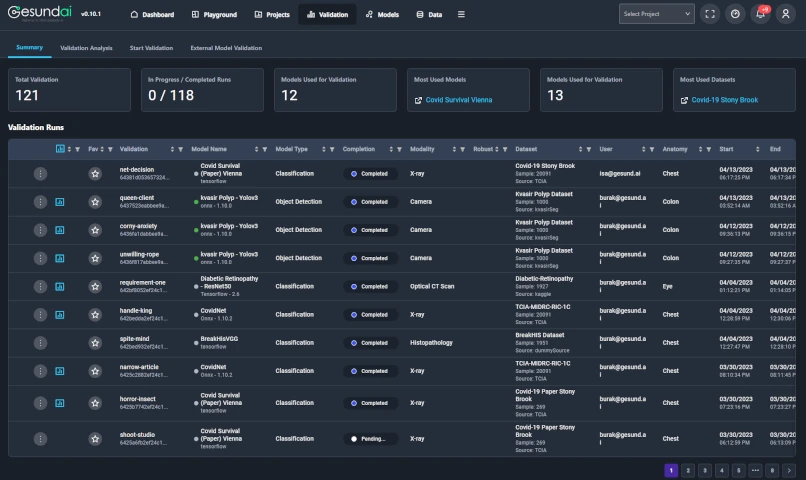Open the Playground navigation item
Viewport: 806px width, 480px height.
click(214, 14)
